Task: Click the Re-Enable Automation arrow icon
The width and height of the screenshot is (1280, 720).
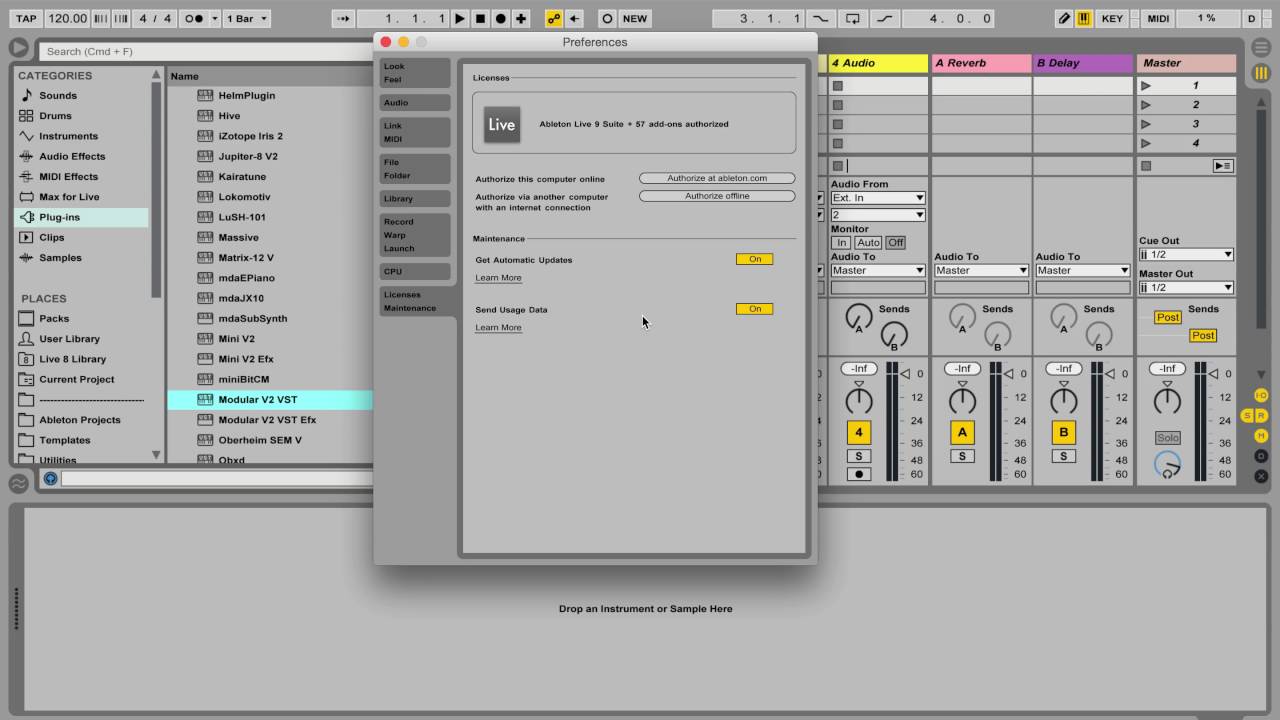Action: 574,18
